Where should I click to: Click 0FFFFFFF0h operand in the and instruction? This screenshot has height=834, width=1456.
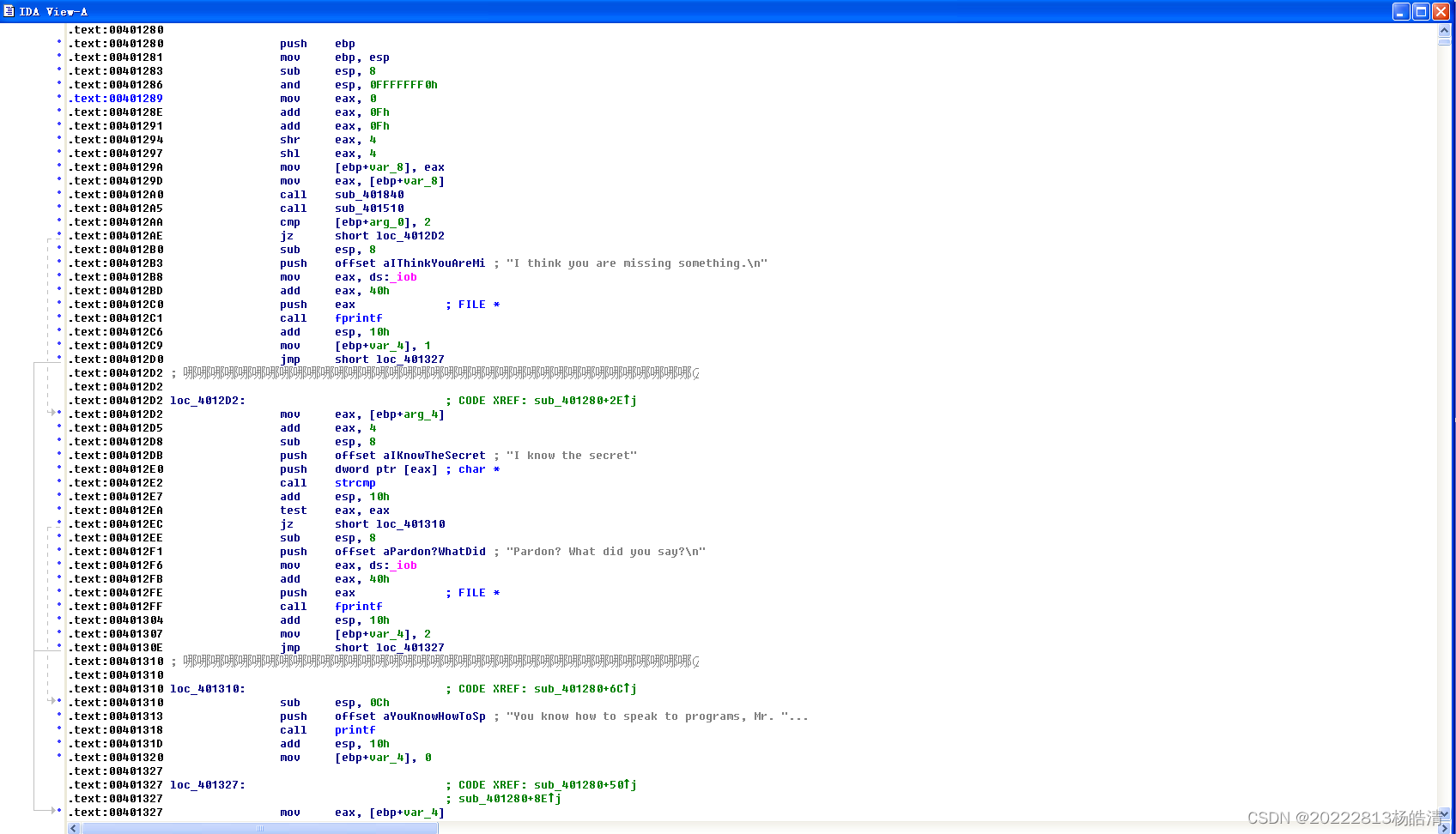[403, 85]
